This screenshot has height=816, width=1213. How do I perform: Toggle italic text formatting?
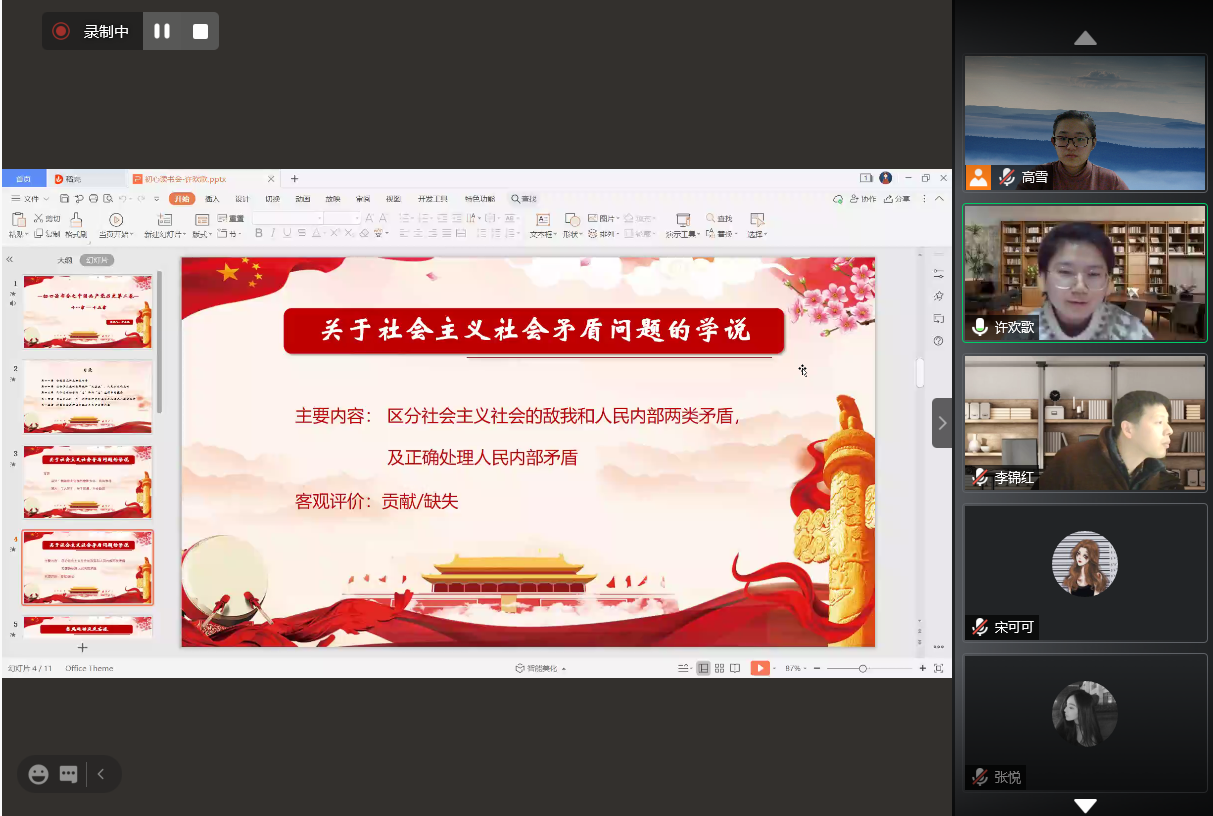(273, 233)
